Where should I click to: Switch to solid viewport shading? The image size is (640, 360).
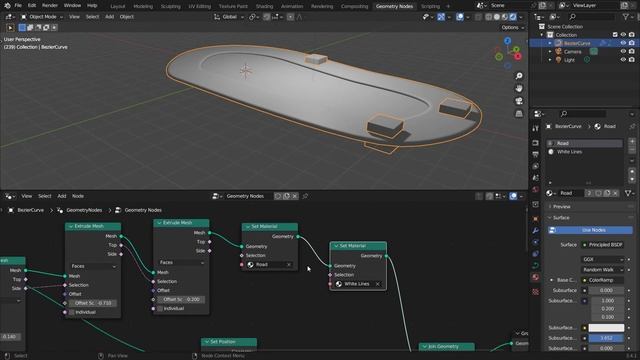click(497, 17)
